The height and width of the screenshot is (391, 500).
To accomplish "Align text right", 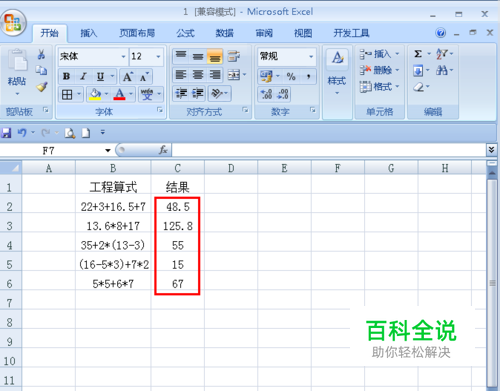I will pos(215,75).
